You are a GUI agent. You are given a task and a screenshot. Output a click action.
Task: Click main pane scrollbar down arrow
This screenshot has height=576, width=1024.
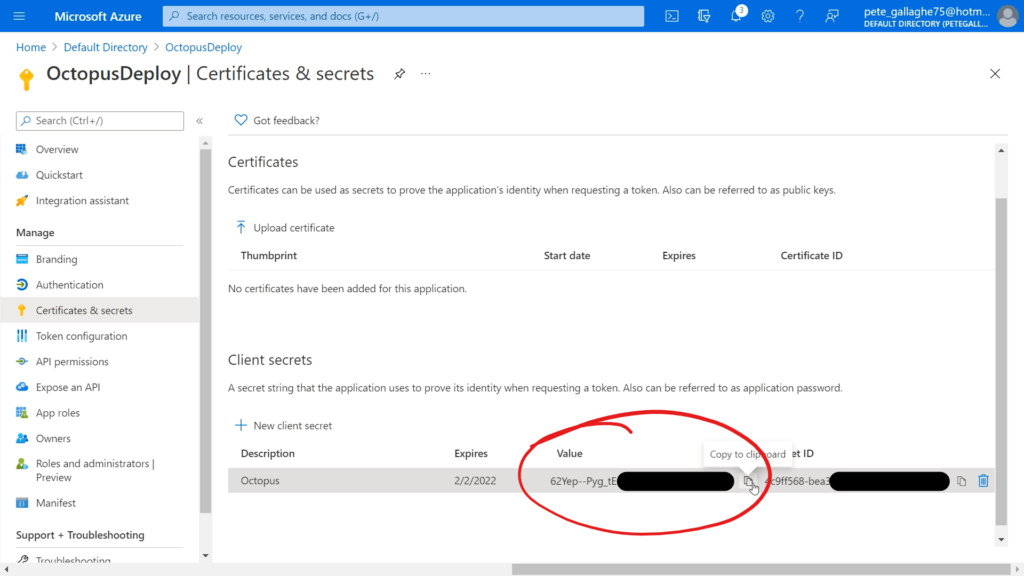1001,540
